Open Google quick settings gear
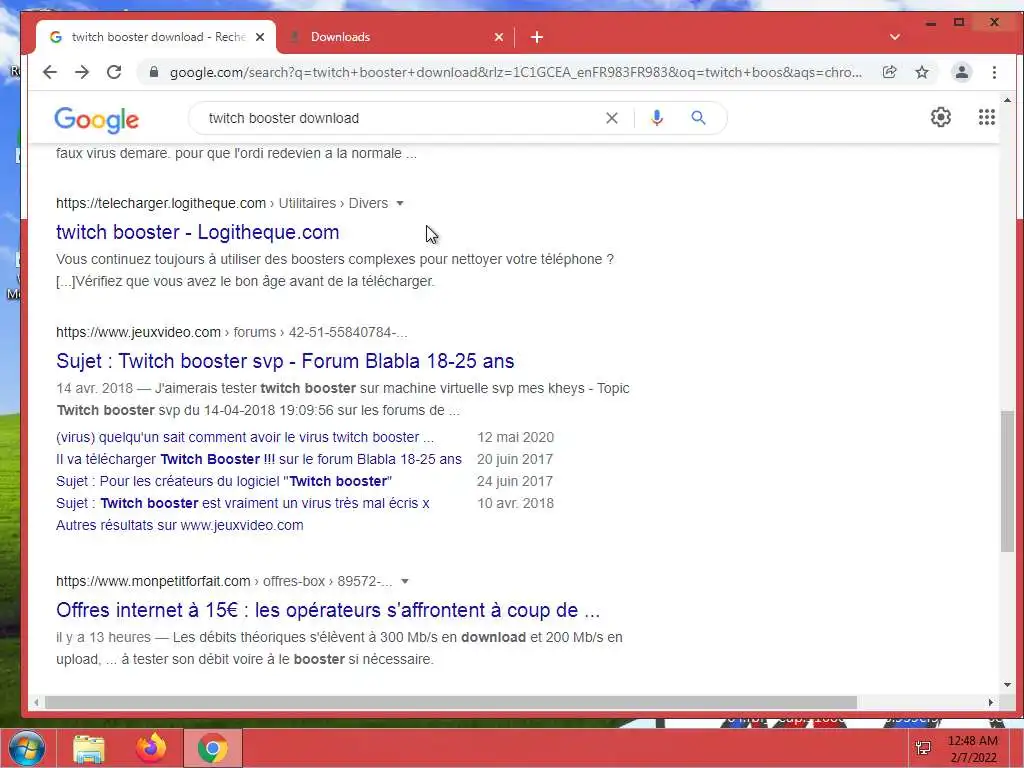1024x768 pixels. (x=940, y=118)
